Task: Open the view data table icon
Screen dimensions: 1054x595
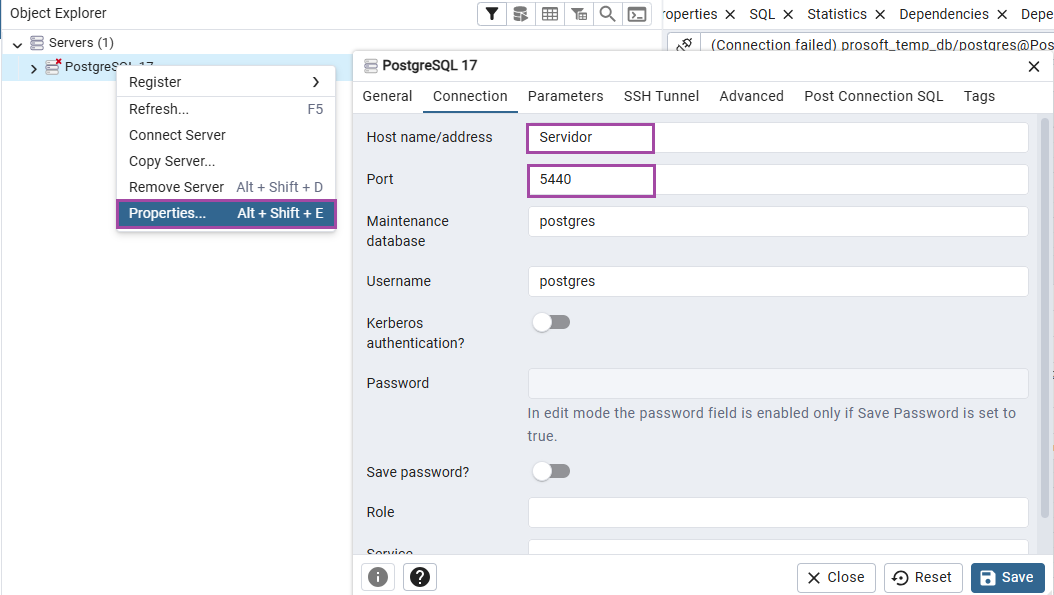Action: [x=550, y=14]
